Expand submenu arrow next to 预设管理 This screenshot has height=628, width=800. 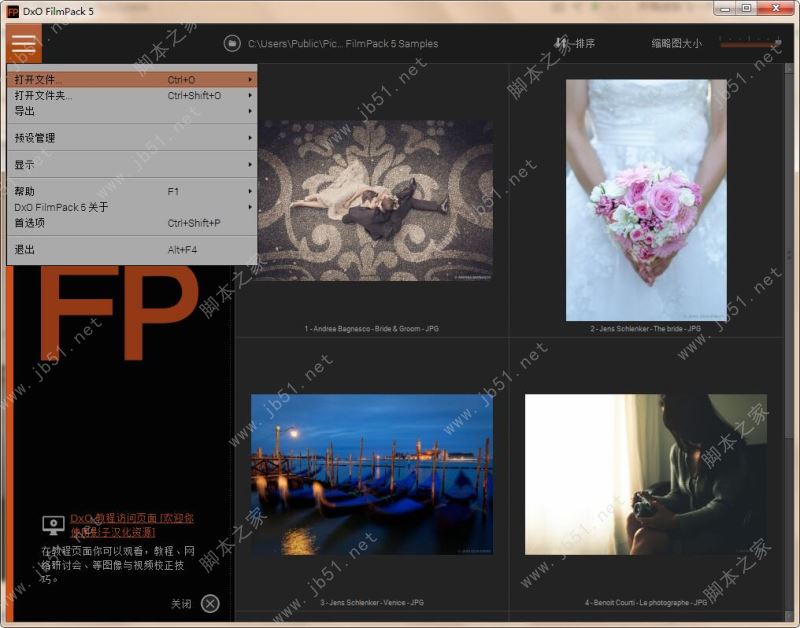[x=250, y=138]
